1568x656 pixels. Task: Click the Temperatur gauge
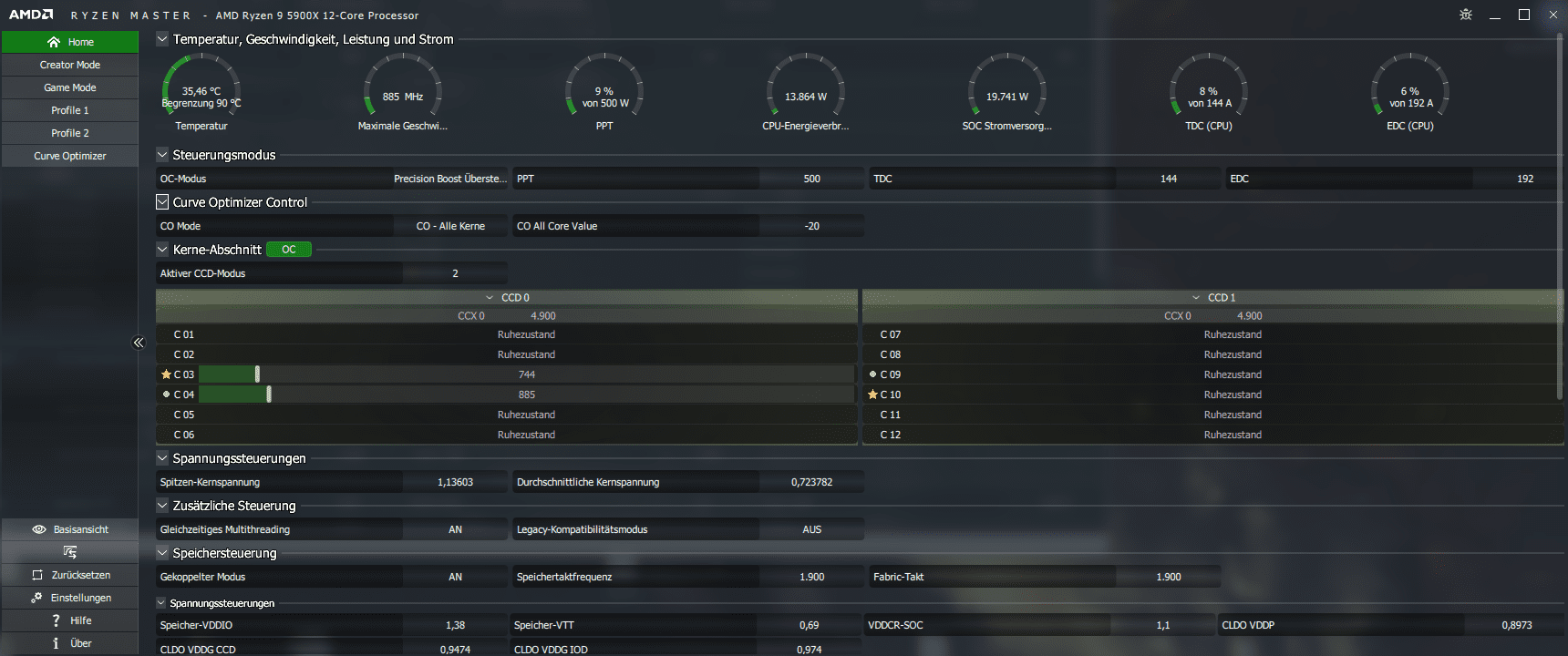click(x=201, y=92)
